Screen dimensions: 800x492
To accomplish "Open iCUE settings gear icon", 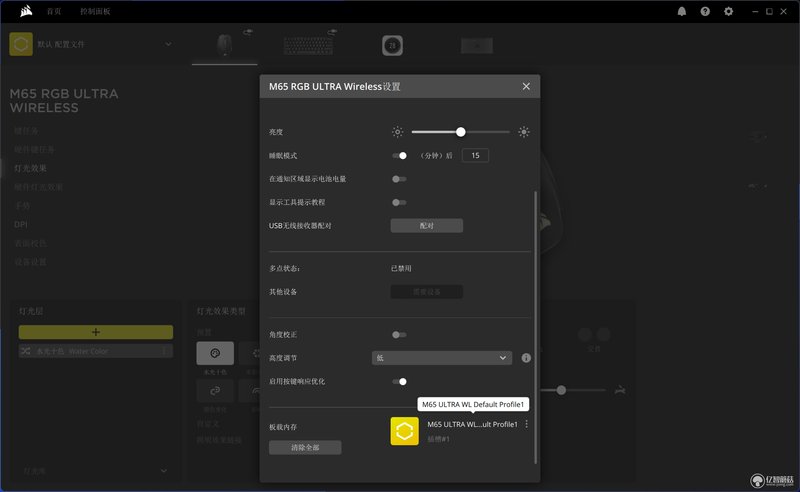I will (729, 11).
